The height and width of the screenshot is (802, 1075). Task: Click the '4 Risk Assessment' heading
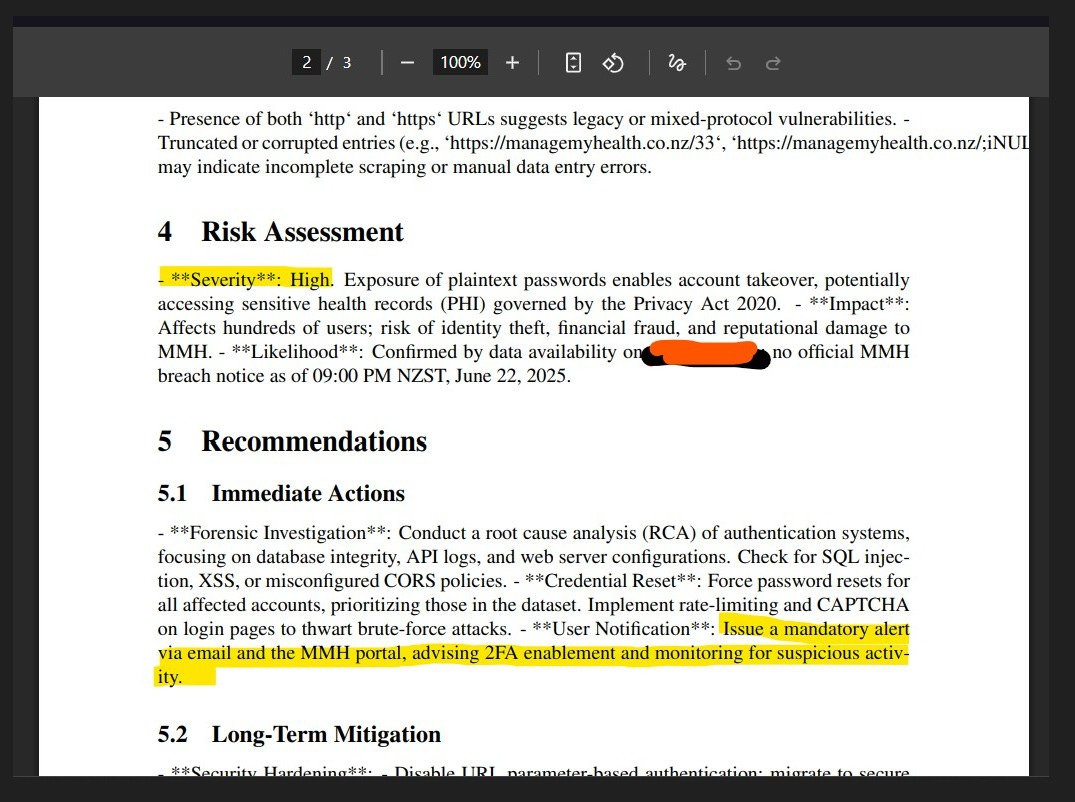(280, 232)
